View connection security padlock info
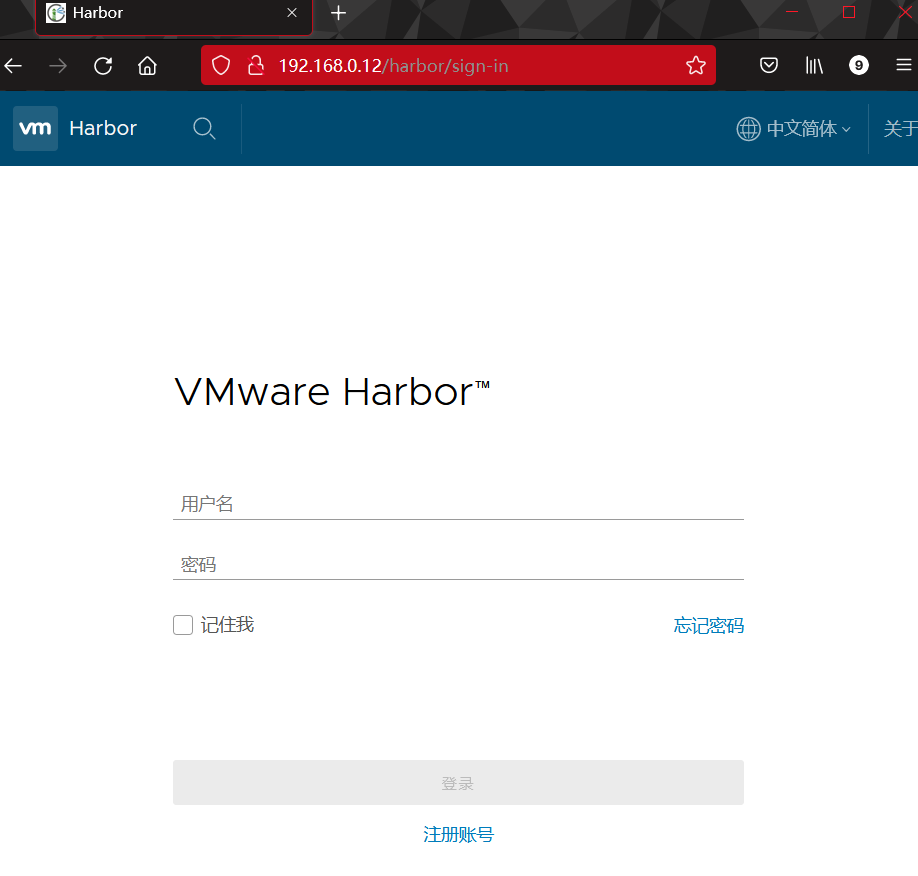The height and width of the screenshot is (876, 918). click(x=256, y=66)
